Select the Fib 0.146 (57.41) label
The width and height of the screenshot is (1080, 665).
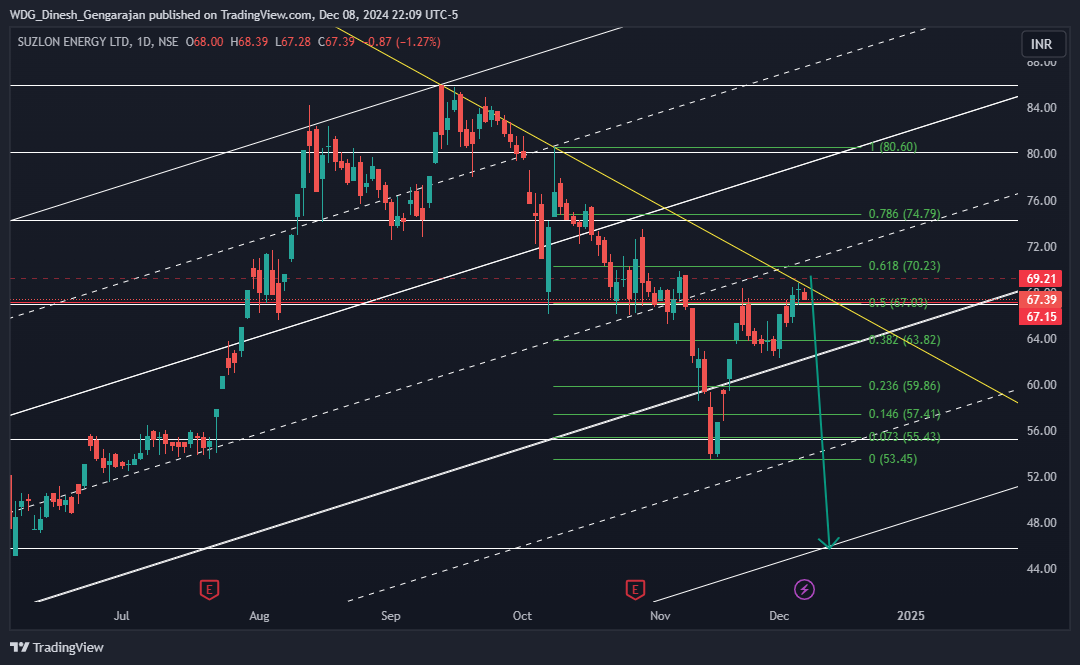click(x=904, y=414)
